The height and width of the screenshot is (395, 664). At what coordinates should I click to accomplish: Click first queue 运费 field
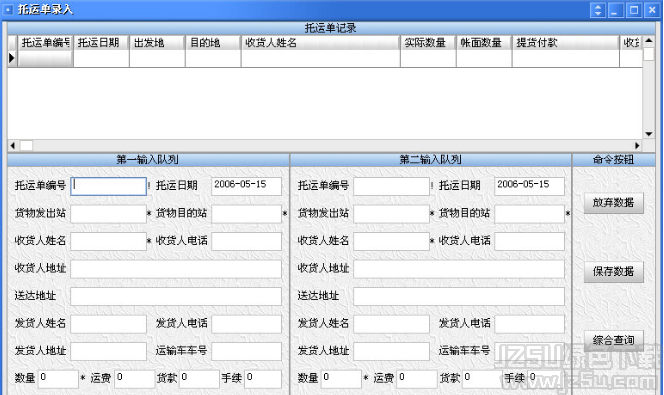pos(135,379)
